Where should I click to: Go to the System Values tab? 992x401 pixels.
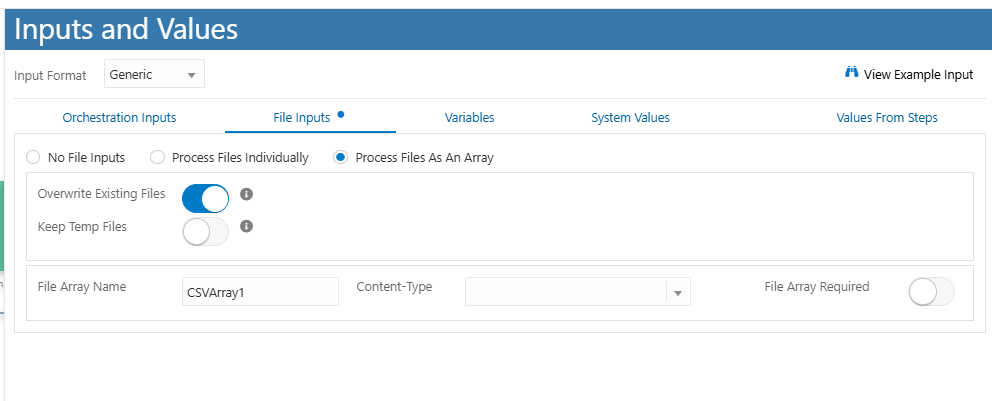pos(630,118)
